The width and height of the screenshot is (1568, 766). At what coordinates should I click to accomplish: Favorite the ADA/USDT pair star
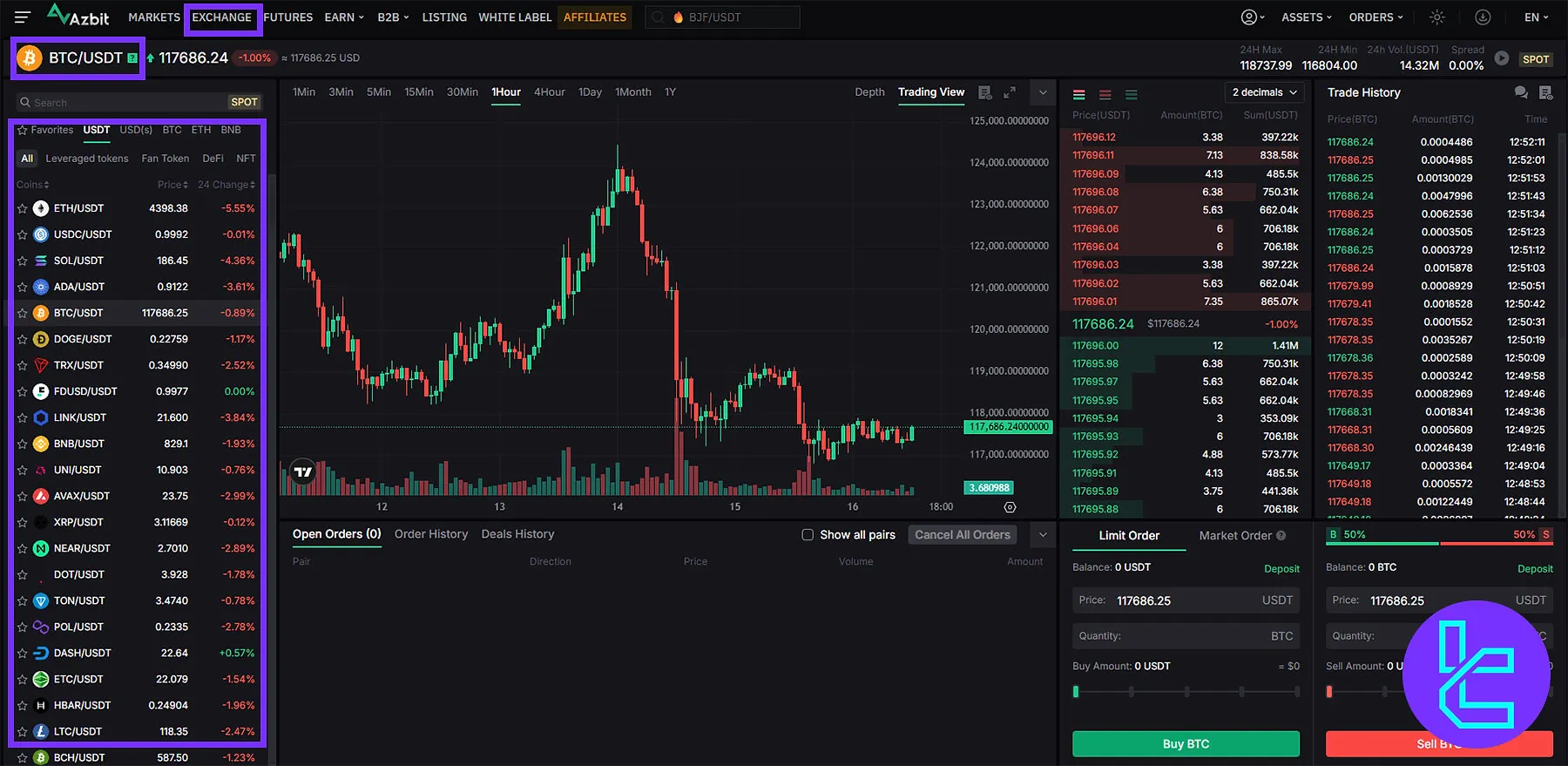[23, 287]
